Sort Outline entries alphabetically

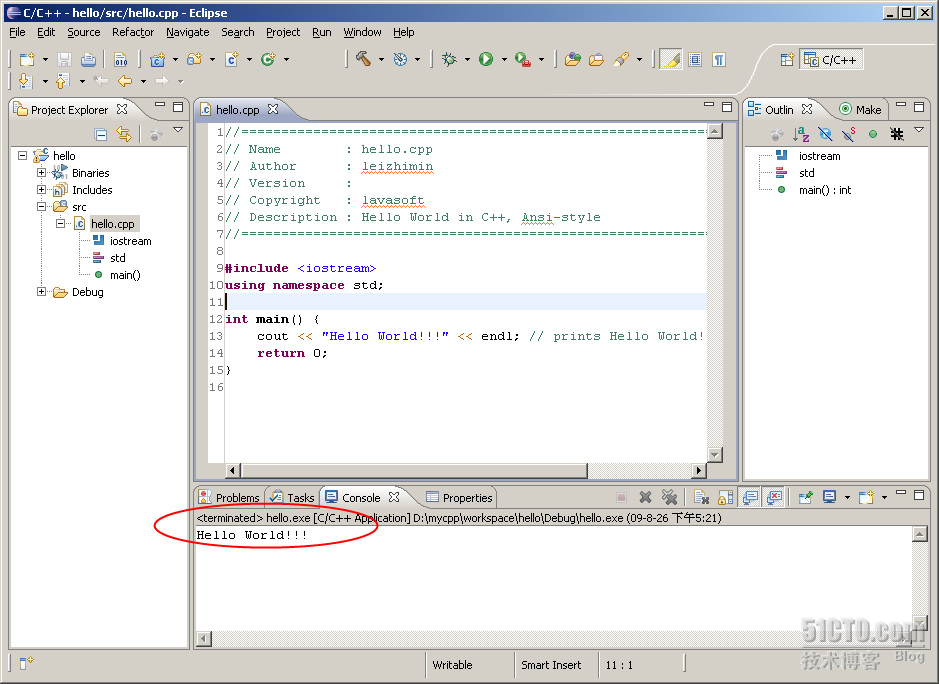tap(801, 134)
